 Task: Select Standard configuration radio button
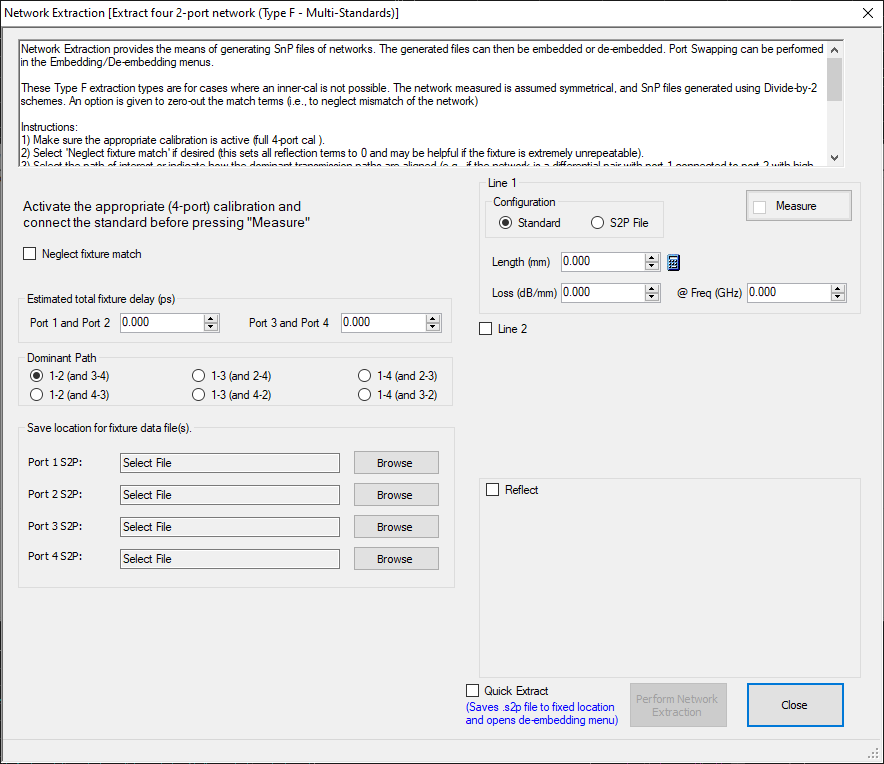tap(506, 223)
